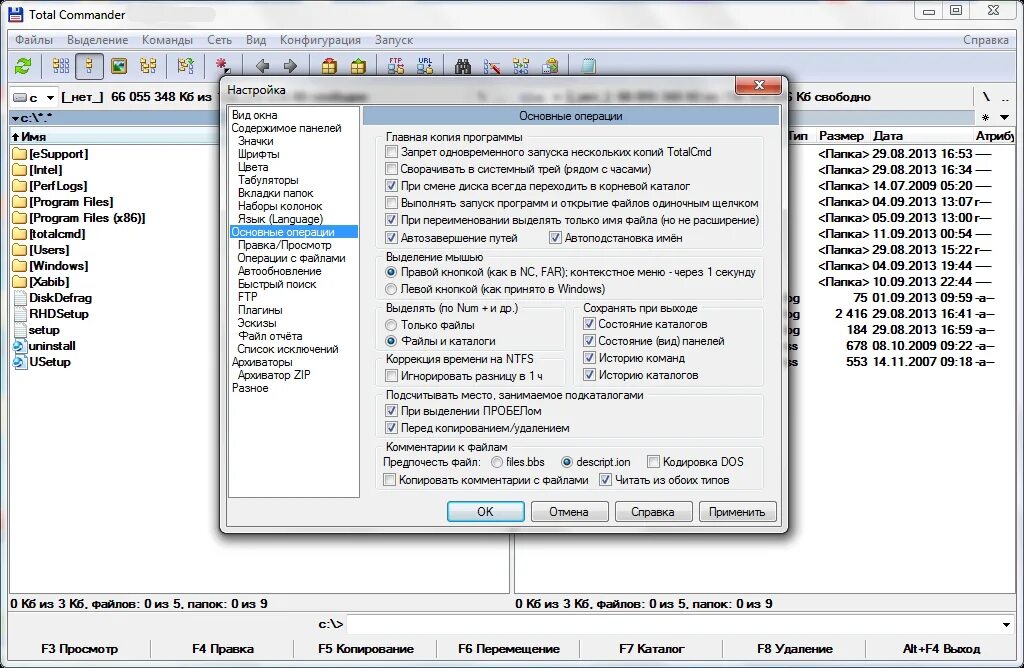Image resolution: width=1024 pixels, height=668 pixels.
Task: Open the Выделение menu
Action: coord(98,40)
